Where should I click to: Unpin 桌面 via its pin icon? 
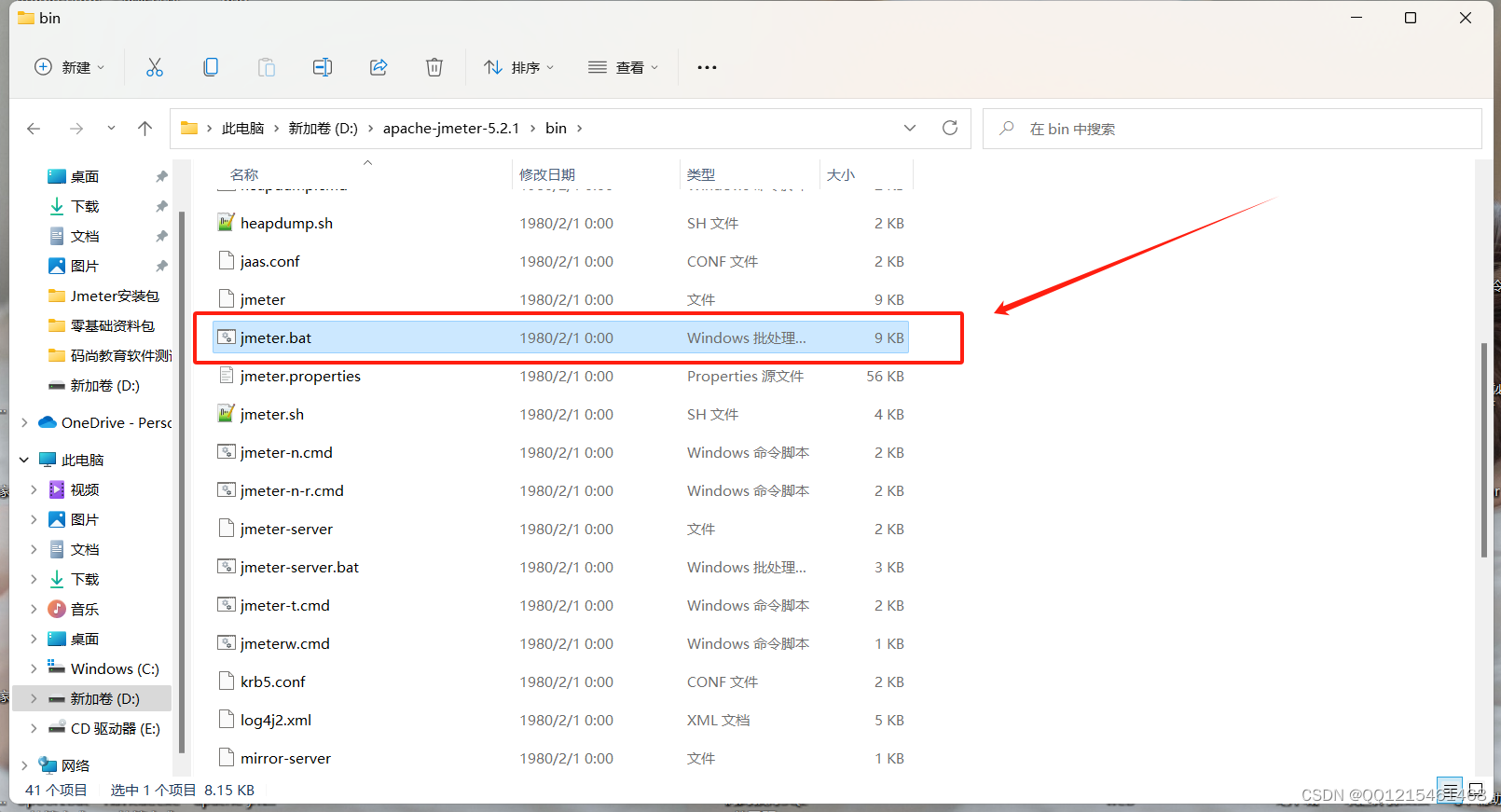pos(161,176)
